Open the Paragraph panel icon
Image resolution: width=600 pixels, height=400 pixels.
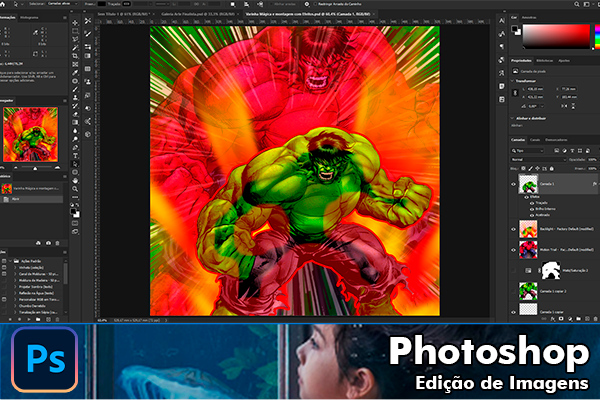point(502,46)
